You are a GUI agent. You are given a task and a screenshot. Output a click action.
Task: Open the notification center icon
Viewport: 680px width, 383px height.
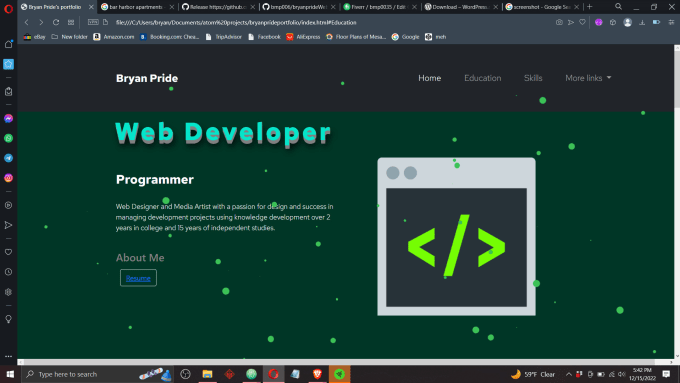click(667, 374)
